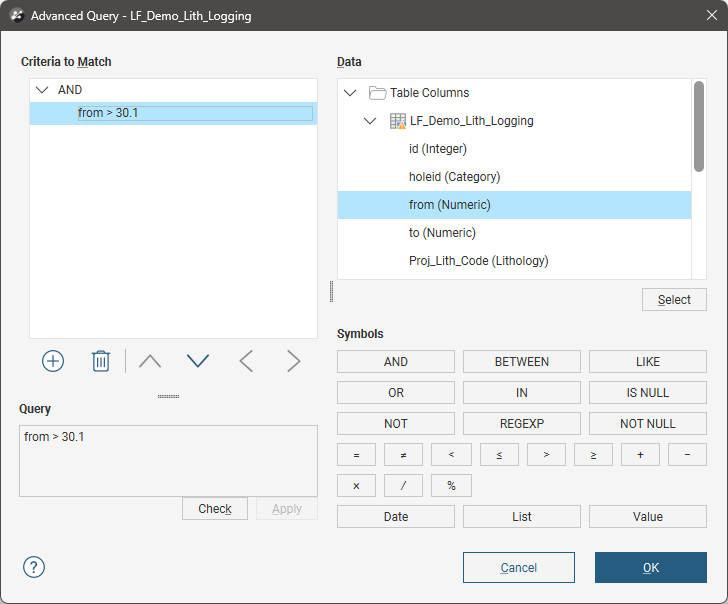Outdent criterion with left arrow icon

pos(246,361)
